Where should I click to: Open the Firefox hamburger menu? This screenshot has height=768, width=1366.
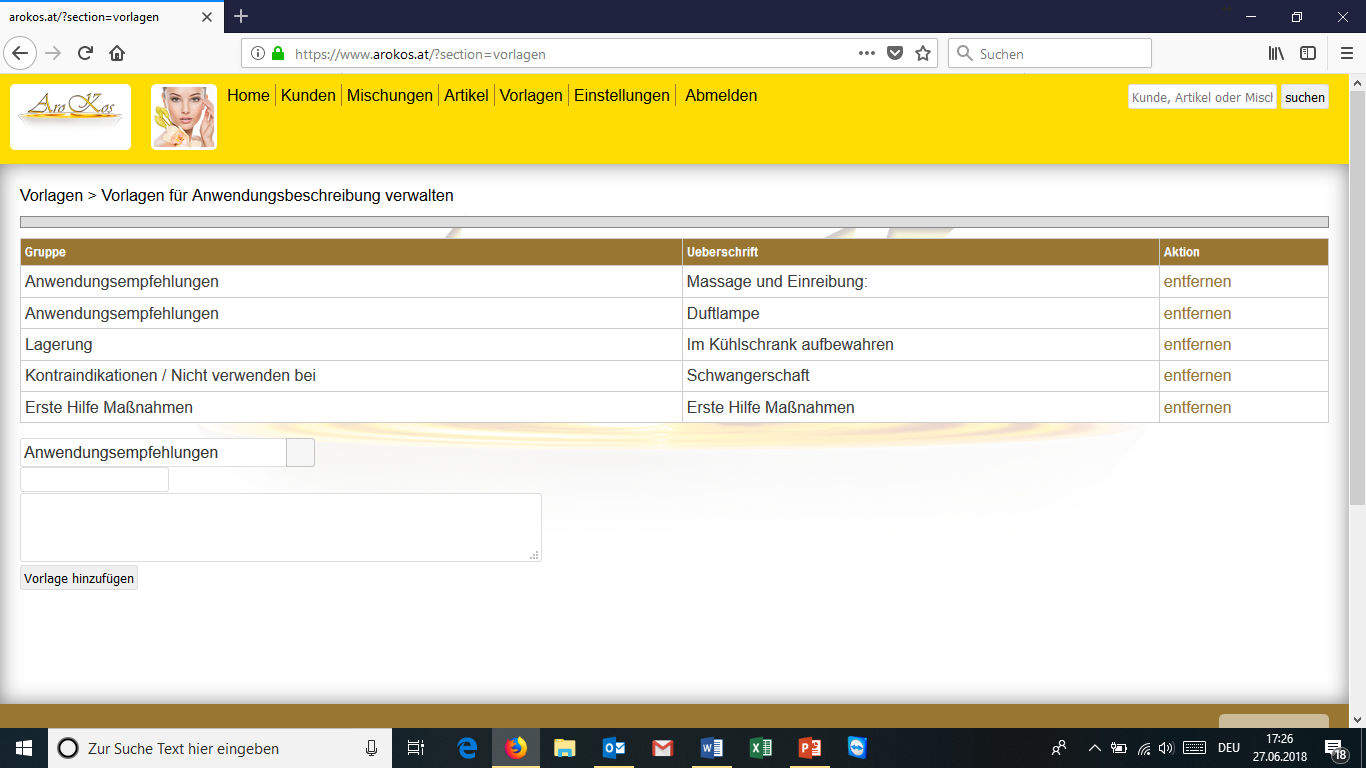pyautogui.click(x=1346, y=53)
